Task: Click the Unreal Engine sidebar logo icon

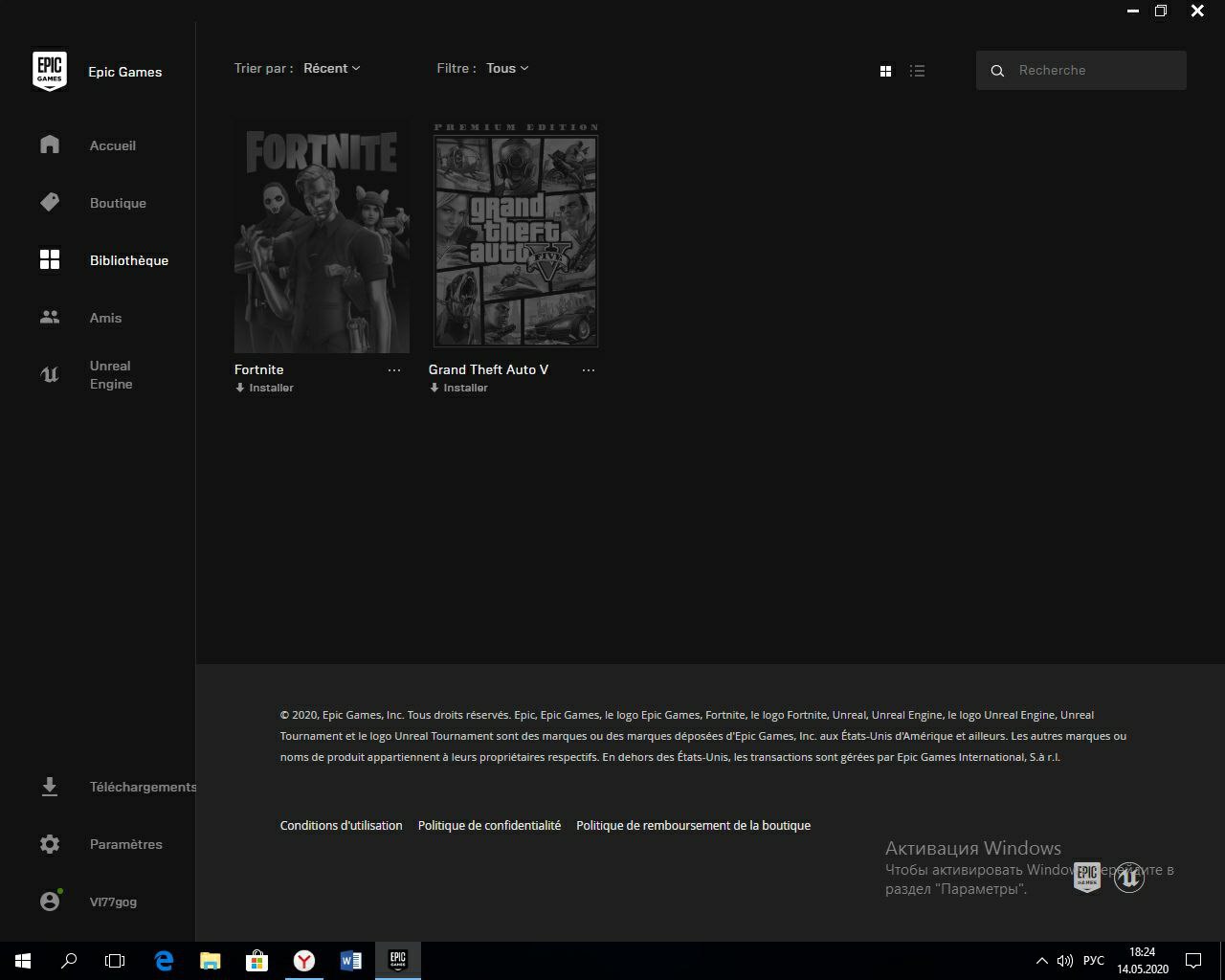Action: point(50,374)
